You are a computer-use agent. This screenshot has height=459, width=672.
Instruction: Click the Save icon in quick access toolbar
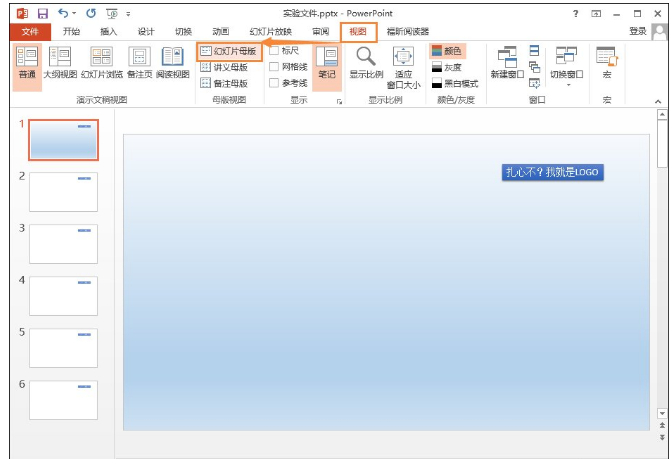click(x=42, y=13)
